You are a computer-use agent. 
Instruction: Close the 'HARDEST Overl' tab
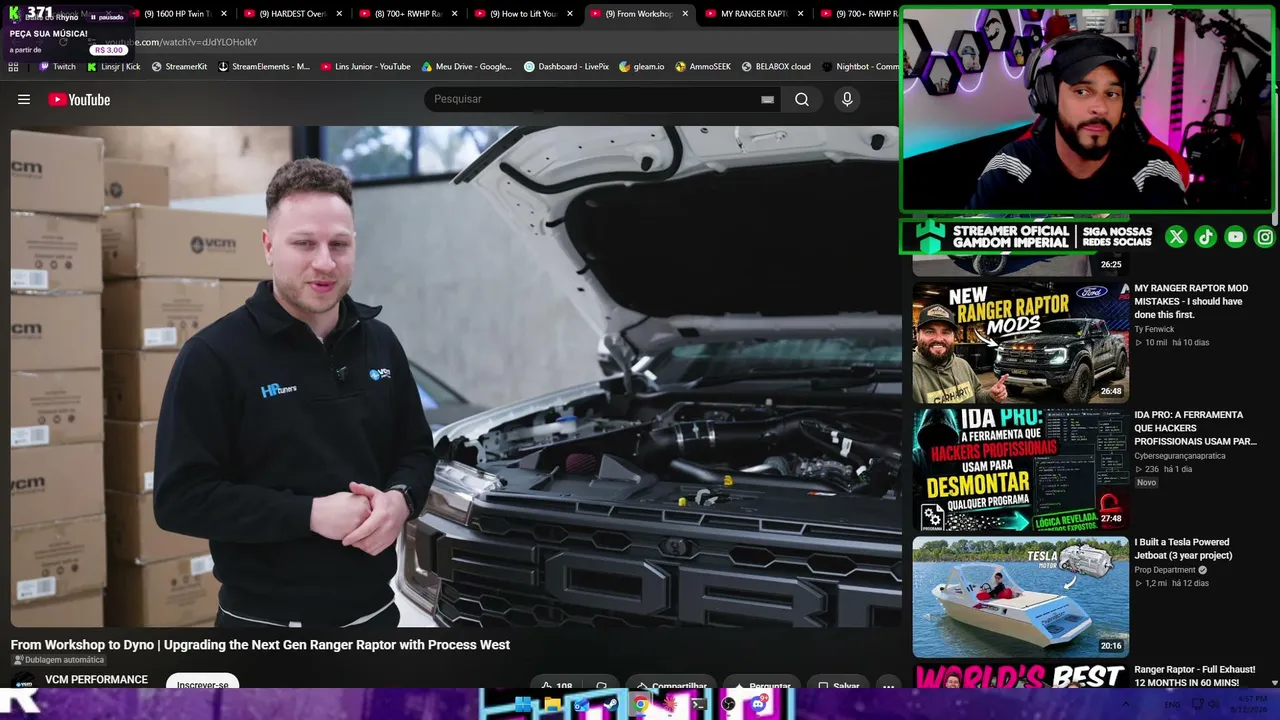[x=340, y=14]
